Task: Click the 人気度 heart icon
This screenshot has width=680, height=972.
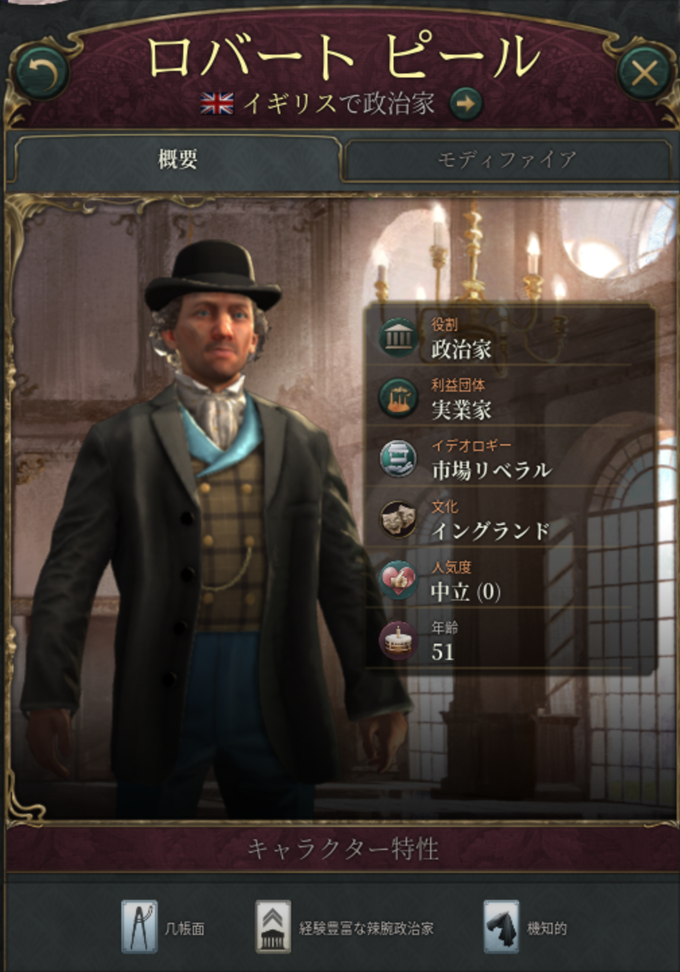Action: pos(397,580)
